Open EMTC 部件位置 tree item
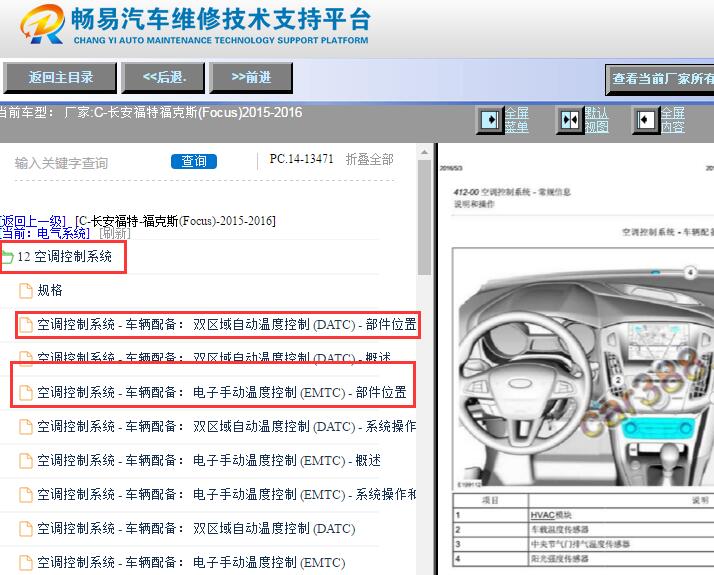Screen dimensions: 714x575 pyautogui.click(x=222, y=392)
